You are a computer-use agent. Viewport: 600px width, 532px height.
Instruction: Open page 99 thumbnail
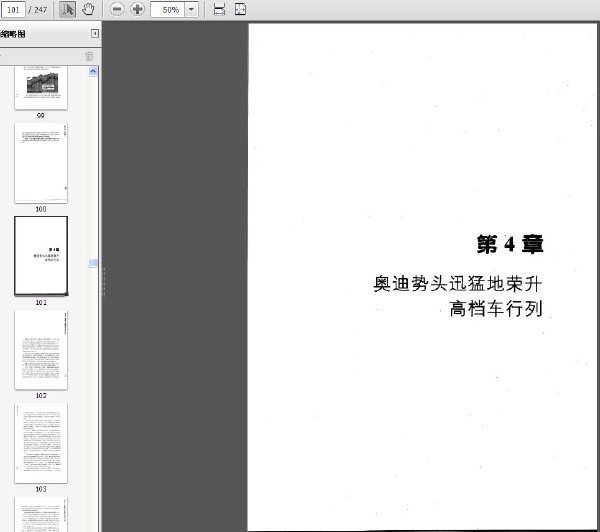tap(41, 88)
